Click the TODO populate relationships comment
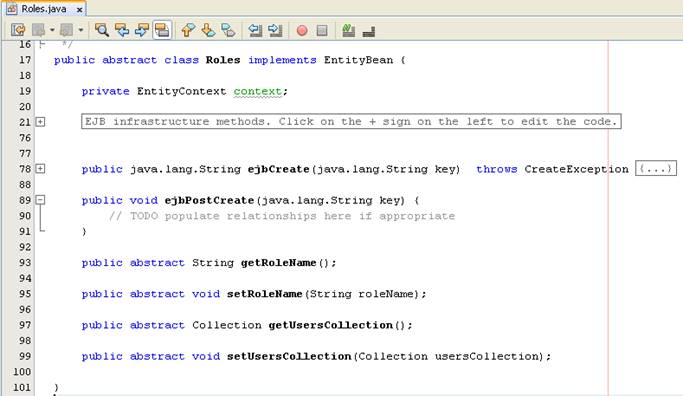 [x=282, y=216]
